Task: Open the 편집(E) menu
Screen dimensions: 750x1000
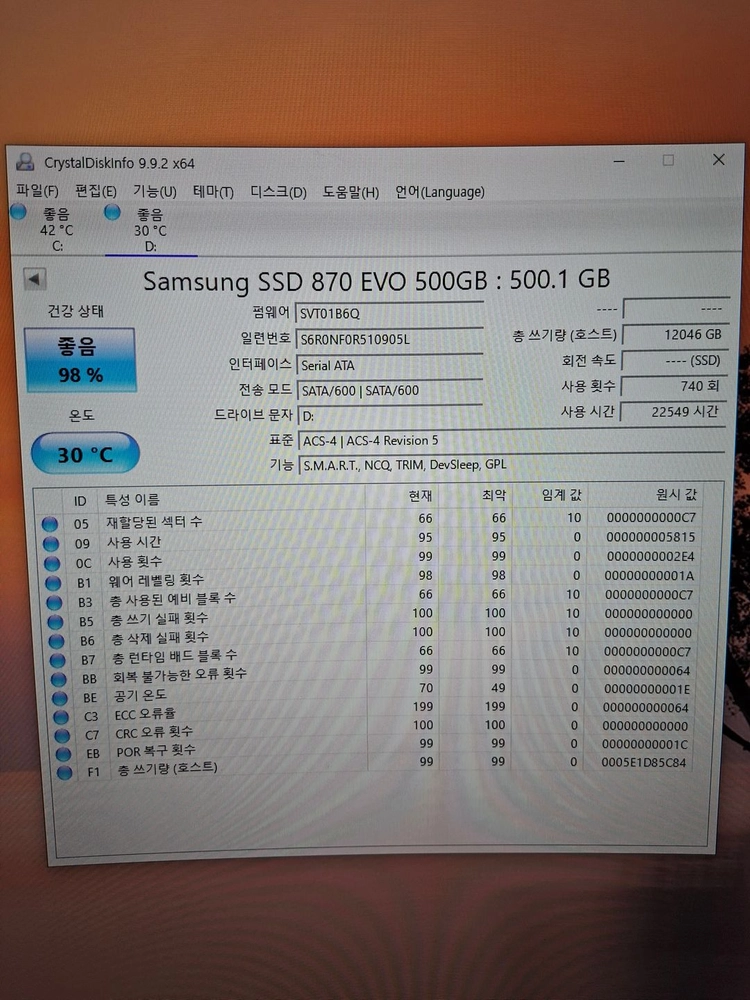Action: tap(96, 191)
